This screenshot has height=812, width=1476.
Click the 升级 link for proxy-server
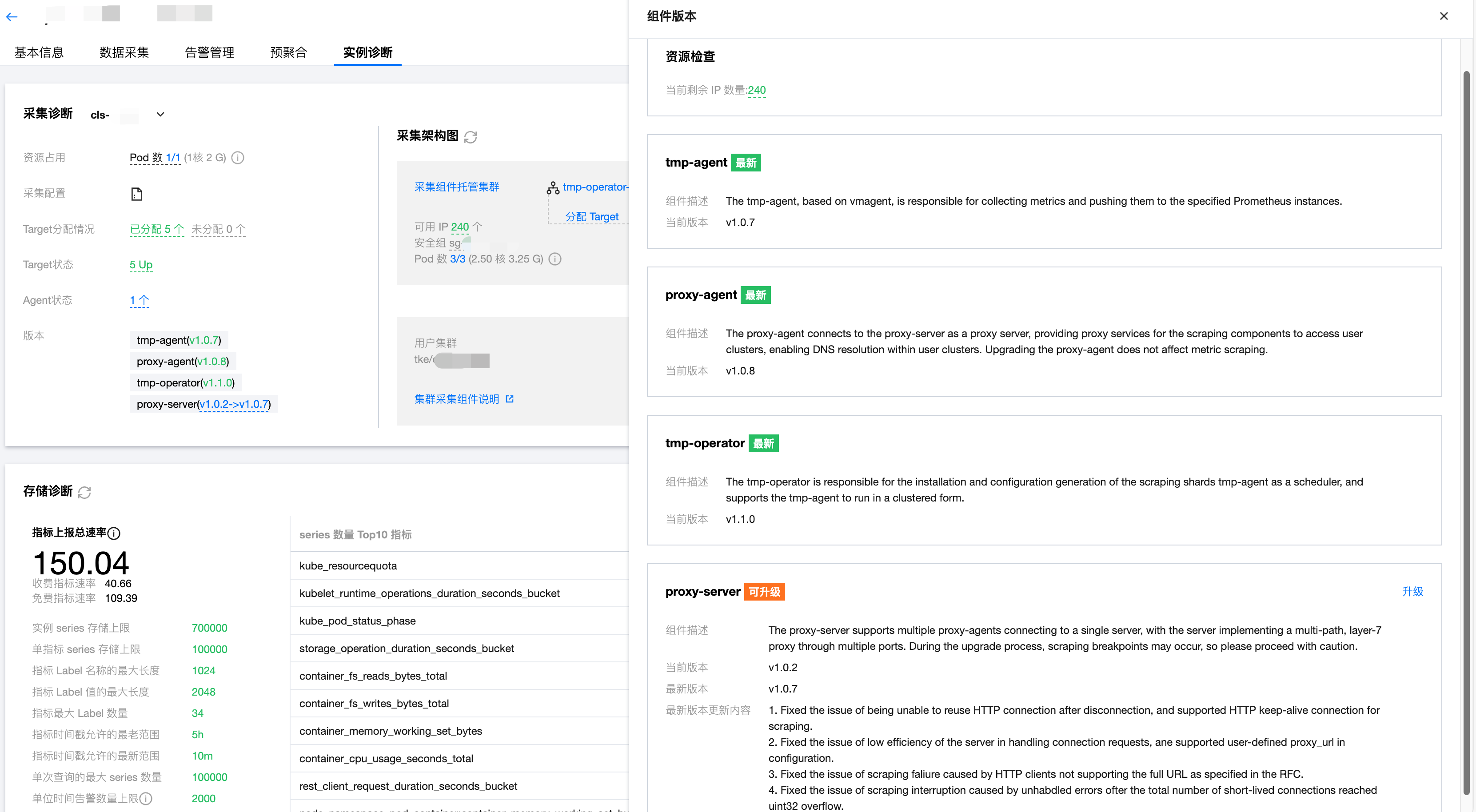[1412, 591]
